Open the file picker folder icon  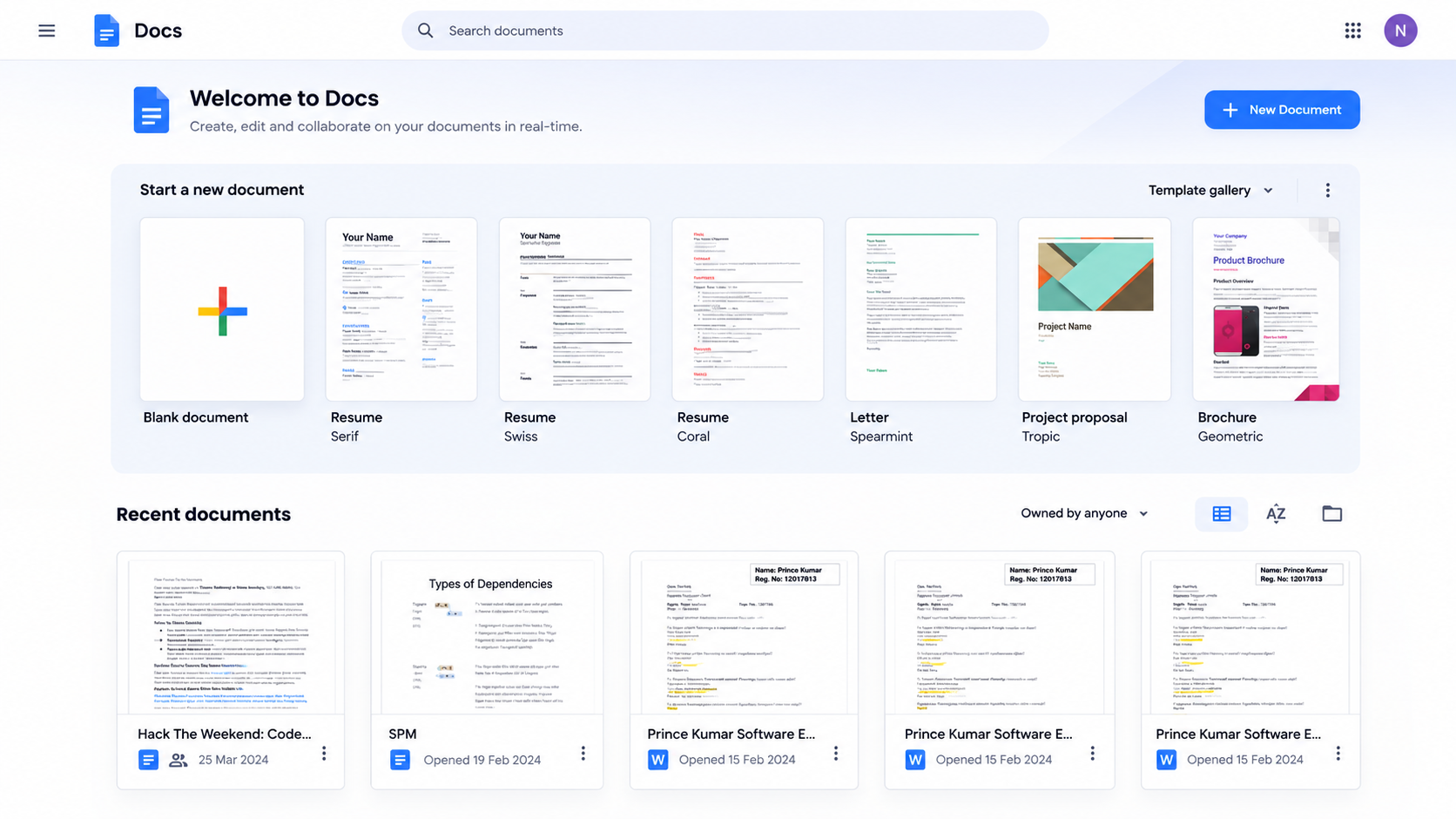click(x=1331, y=514)
